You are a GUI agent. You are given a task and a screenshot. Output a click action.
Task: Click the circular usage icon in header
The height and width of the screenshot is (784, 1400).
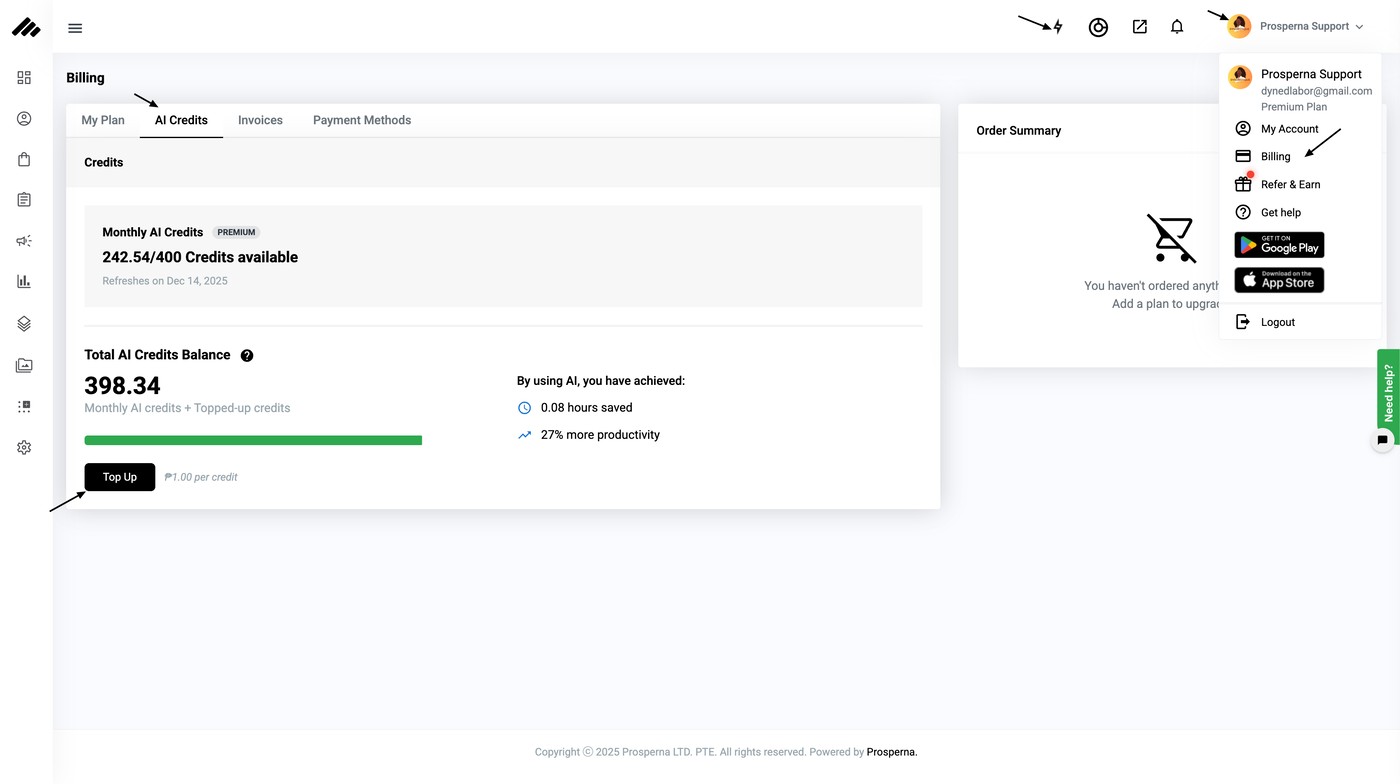(x=1098, y=27)
